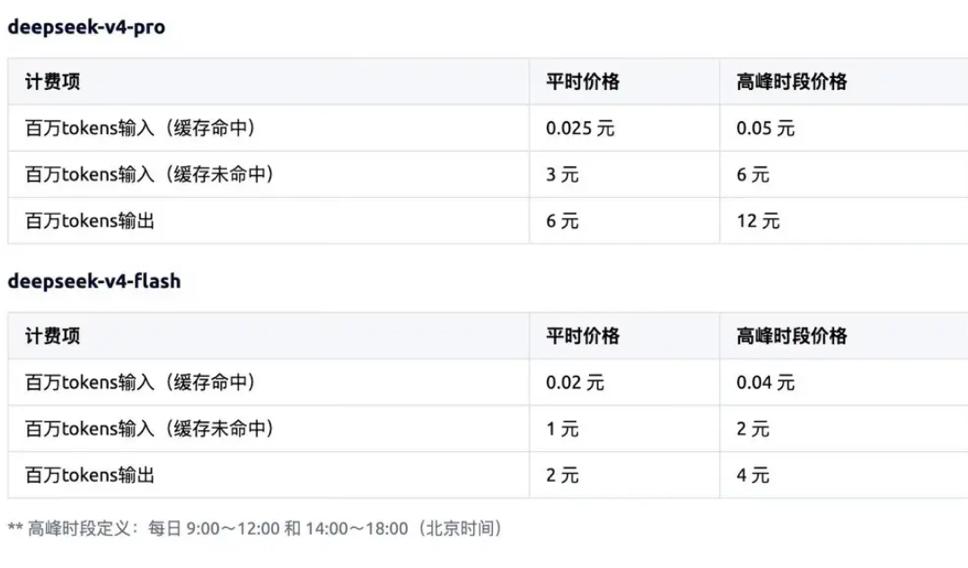
Task: Click the 高峰时段定义 footnote text
Action: tap(256, 528)
